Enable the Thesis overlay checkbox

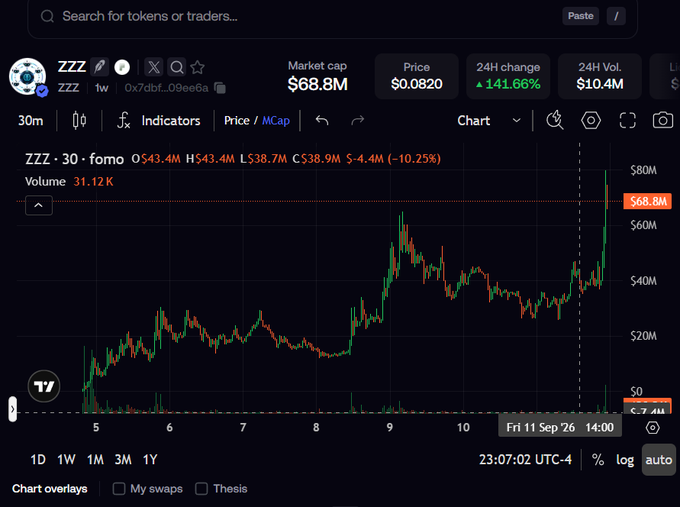(201, 489)
